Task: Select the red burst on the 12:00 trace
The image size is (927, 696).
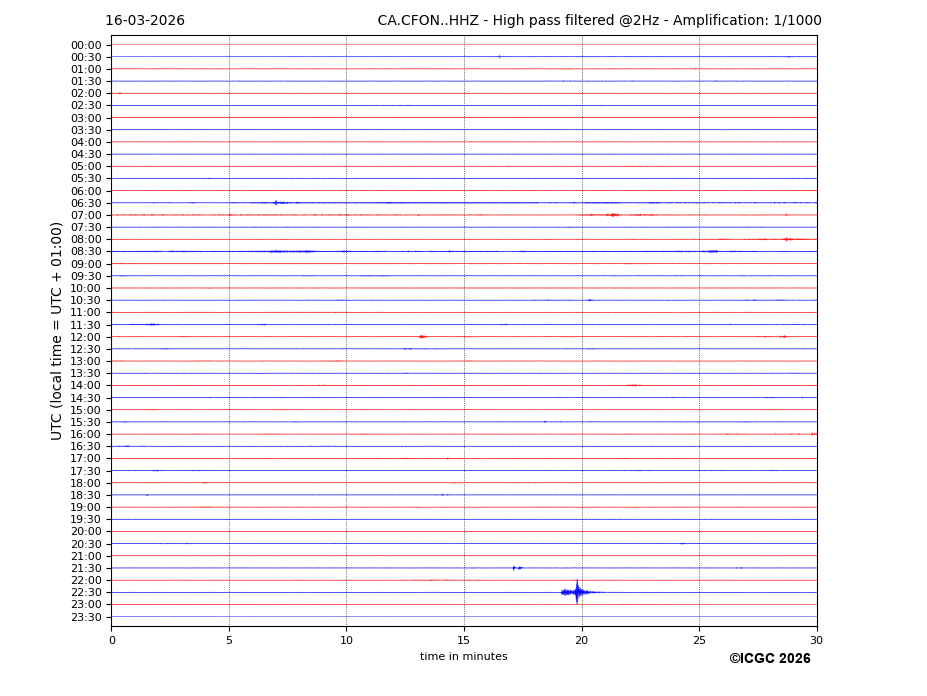Action: tap(422, 337)
